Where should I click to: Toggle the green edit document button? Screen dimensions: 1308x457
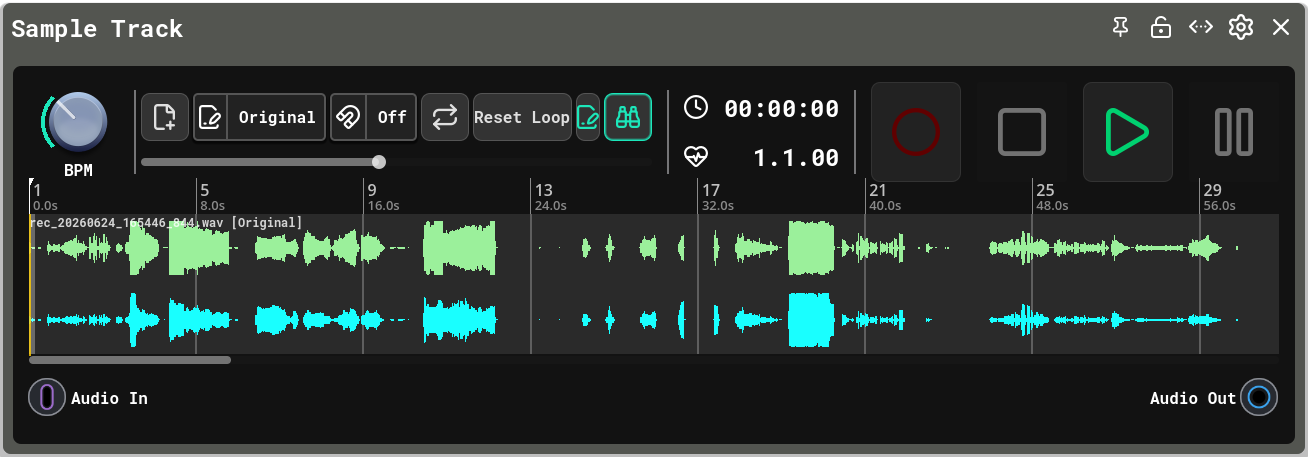[588, 117]
